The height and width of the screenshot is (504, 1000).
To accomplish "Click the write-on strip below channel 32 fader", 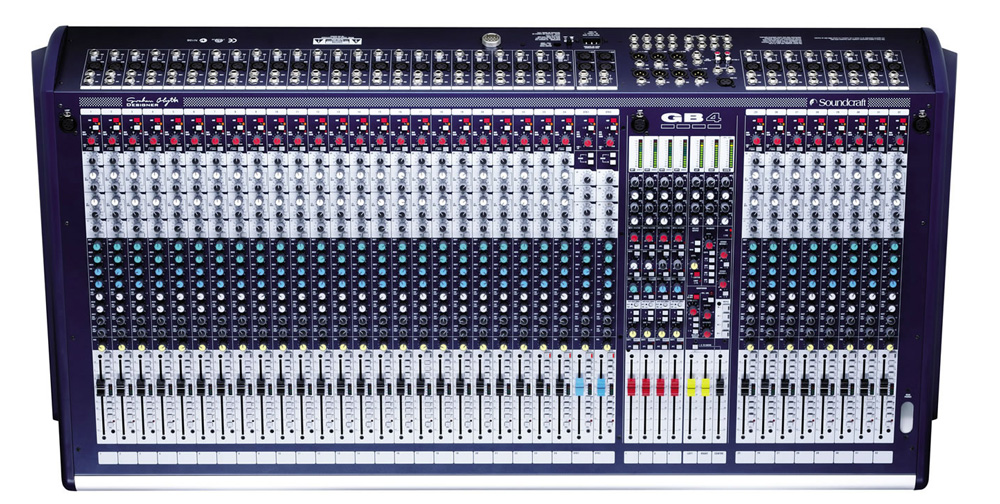I will click(x=883, y=457).
